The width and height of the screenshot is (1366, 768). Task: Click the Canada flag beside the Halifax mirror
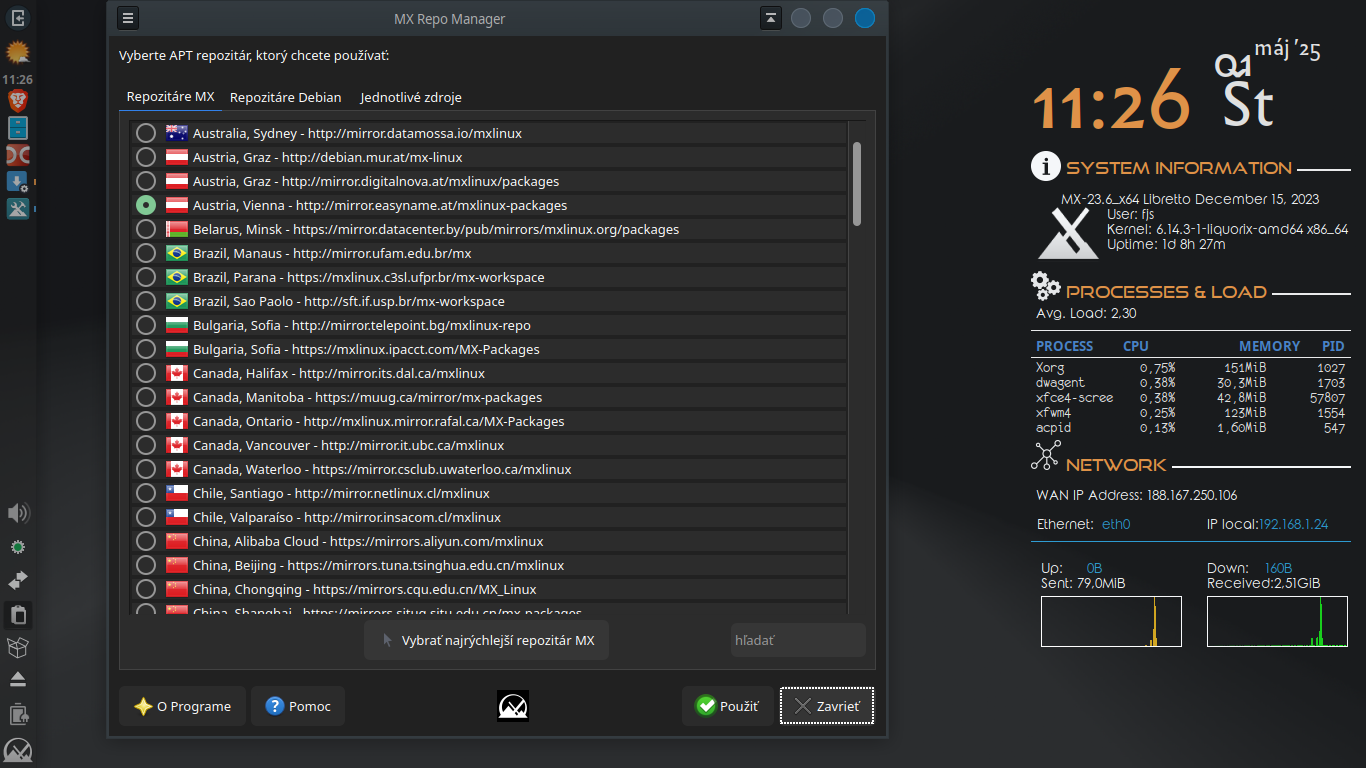(177, 373)
